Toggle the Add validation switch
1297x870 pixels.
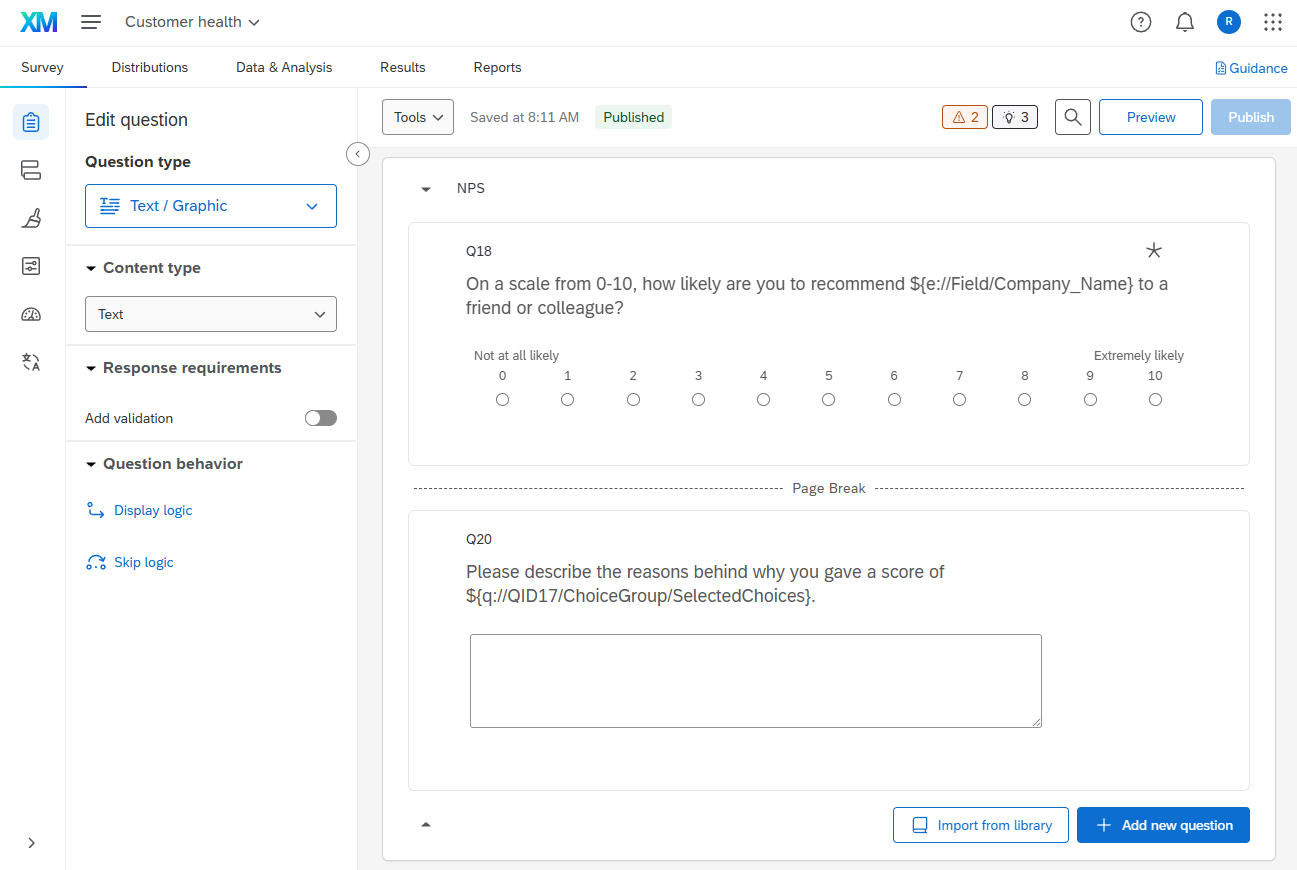pos(321,418)
